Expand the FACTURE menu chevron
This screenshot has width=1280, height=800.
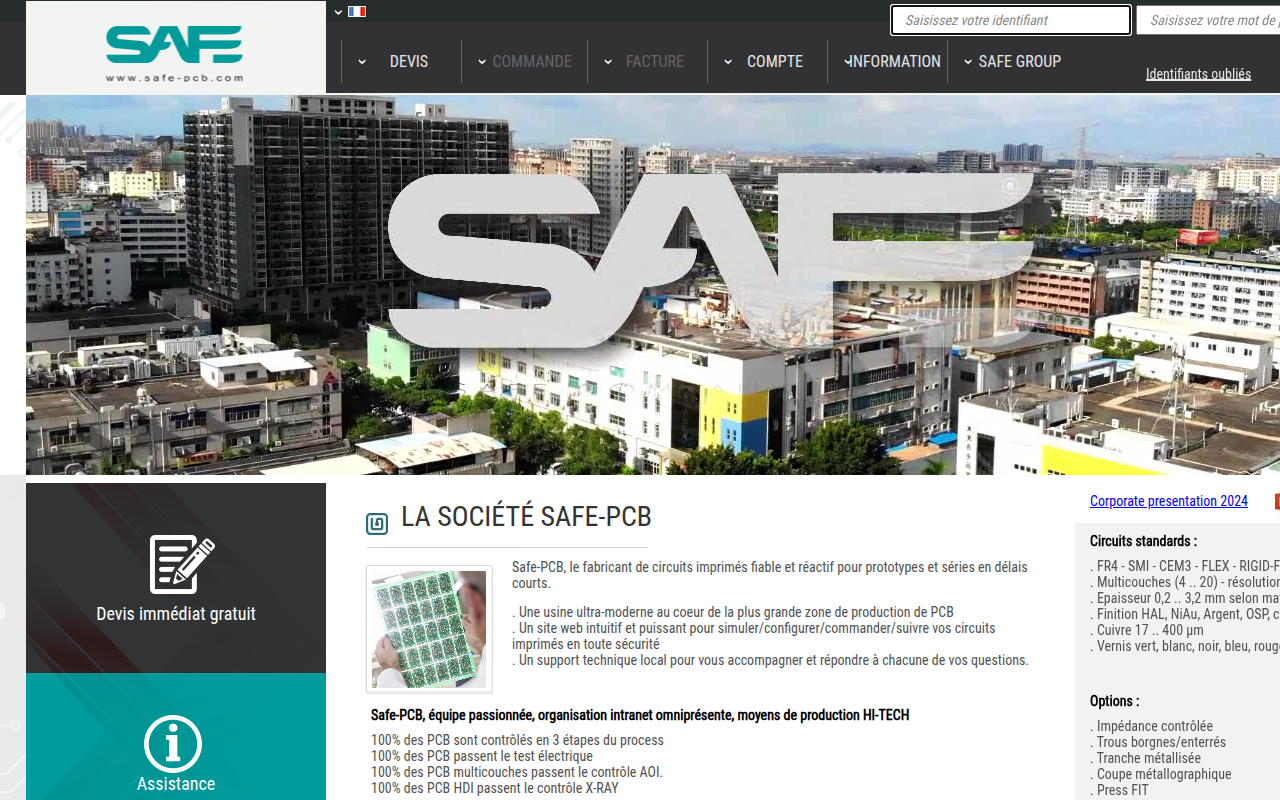608,62
